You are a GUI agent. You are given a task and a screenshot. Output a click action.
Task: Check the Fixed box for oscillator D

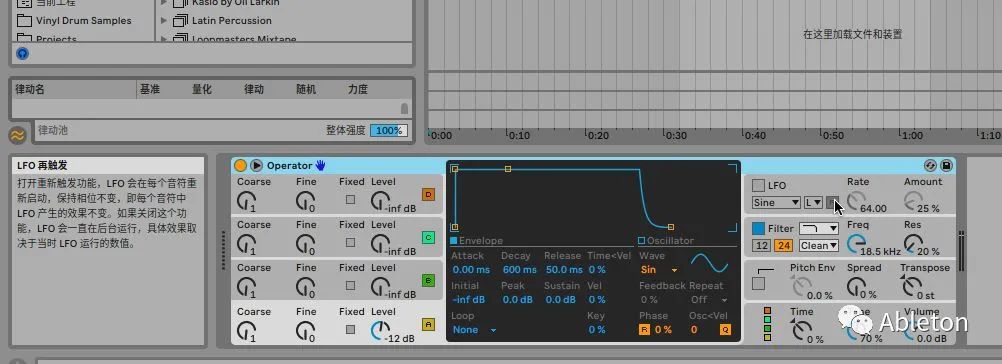[x=350, y=199]
